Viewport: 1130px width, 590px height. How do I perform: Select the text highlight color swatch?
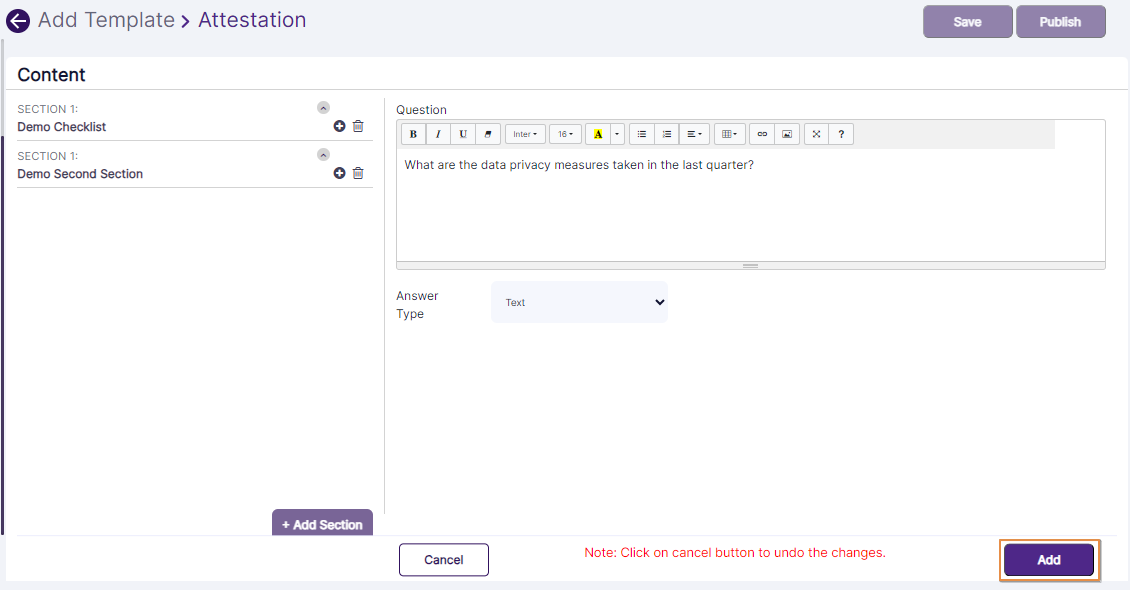click(x=599, y=133)
